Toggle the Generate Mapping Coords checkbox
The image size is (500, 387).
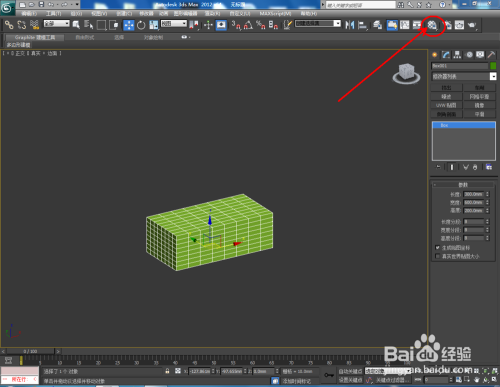click(438, 248)
